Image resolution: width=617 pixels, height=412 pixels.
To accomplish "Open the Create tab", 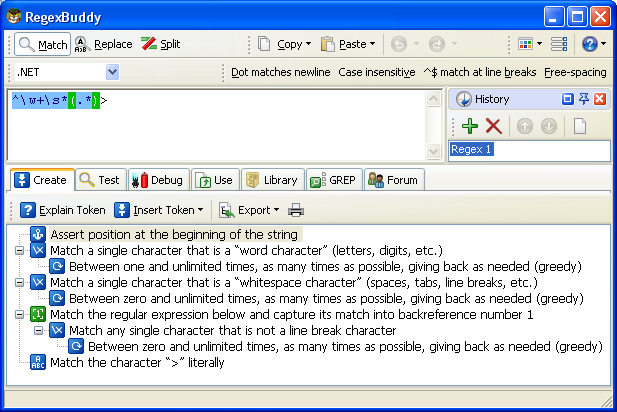I will (x=42, y=180).
